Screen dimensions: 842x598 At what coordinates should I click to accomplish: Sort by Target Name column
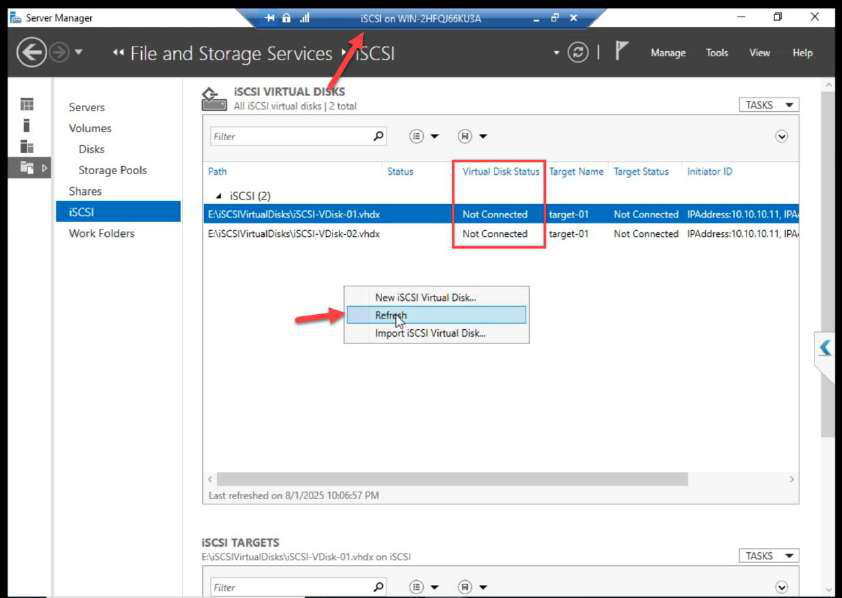point(576,172)
